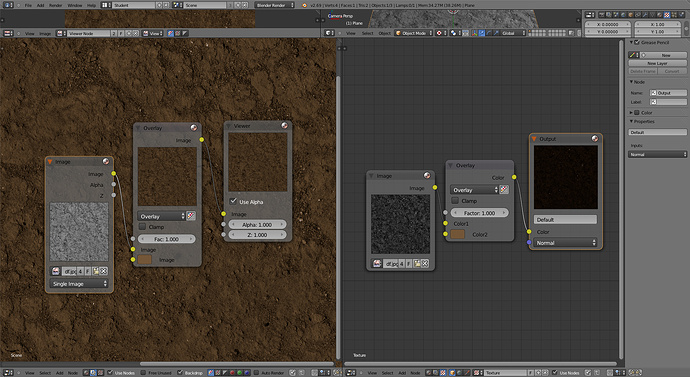Viewport: 690px width, 377px height.
Task: Enable Free Unused checkbox
Action: [143, 373]
